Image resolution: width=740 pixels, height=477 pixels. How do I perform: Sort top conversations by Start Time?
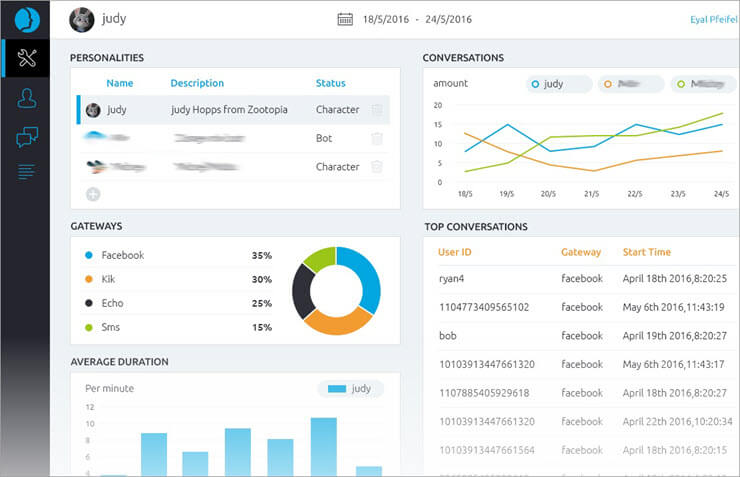(x=647, y=252)
